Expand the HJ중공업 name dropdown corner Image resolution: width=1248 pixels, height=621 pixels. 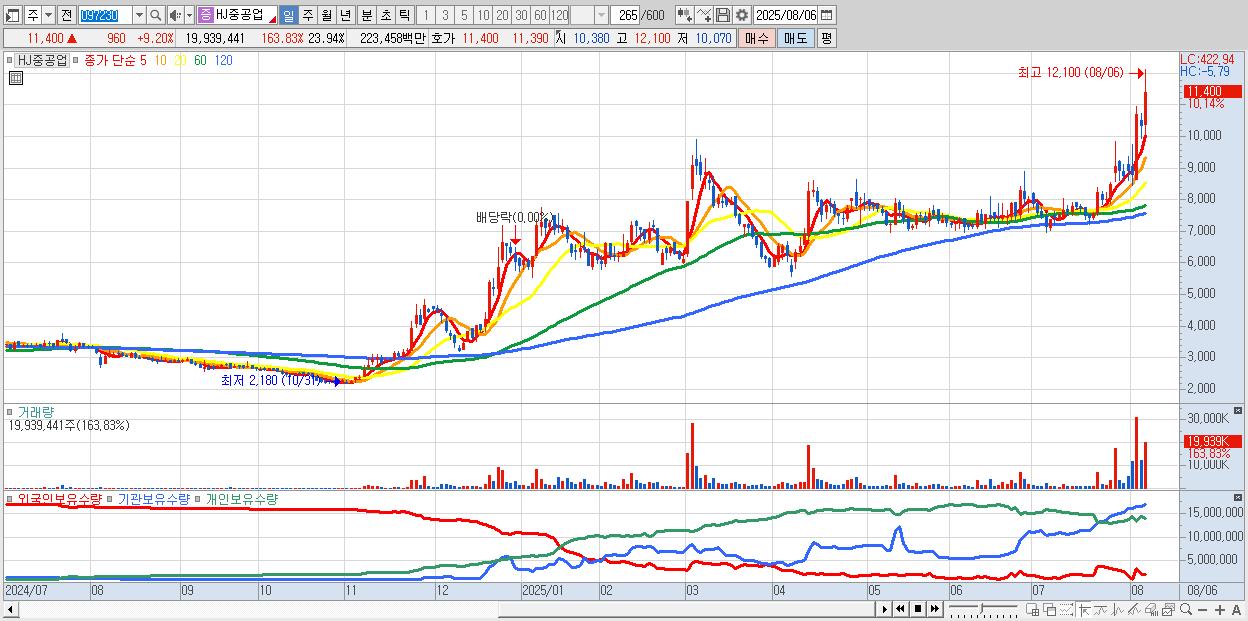272,20
